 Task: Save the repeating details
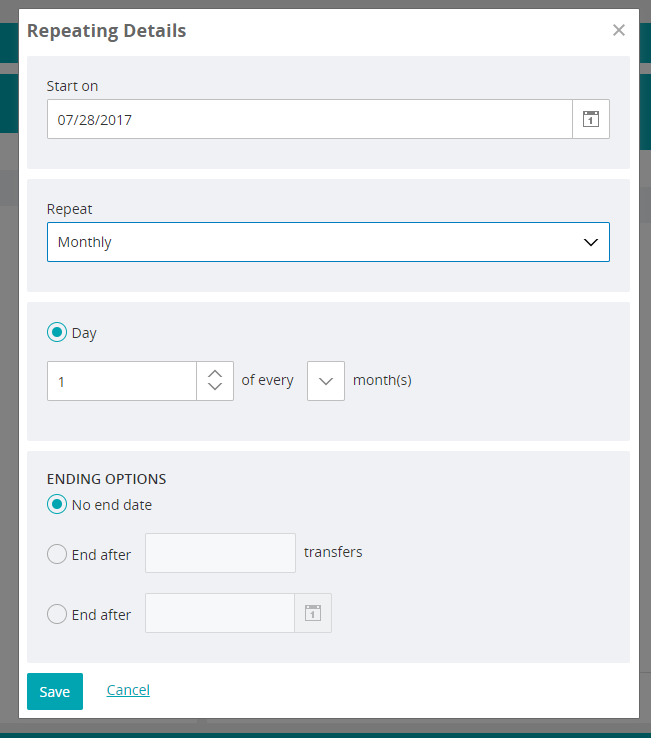(55, 691)
